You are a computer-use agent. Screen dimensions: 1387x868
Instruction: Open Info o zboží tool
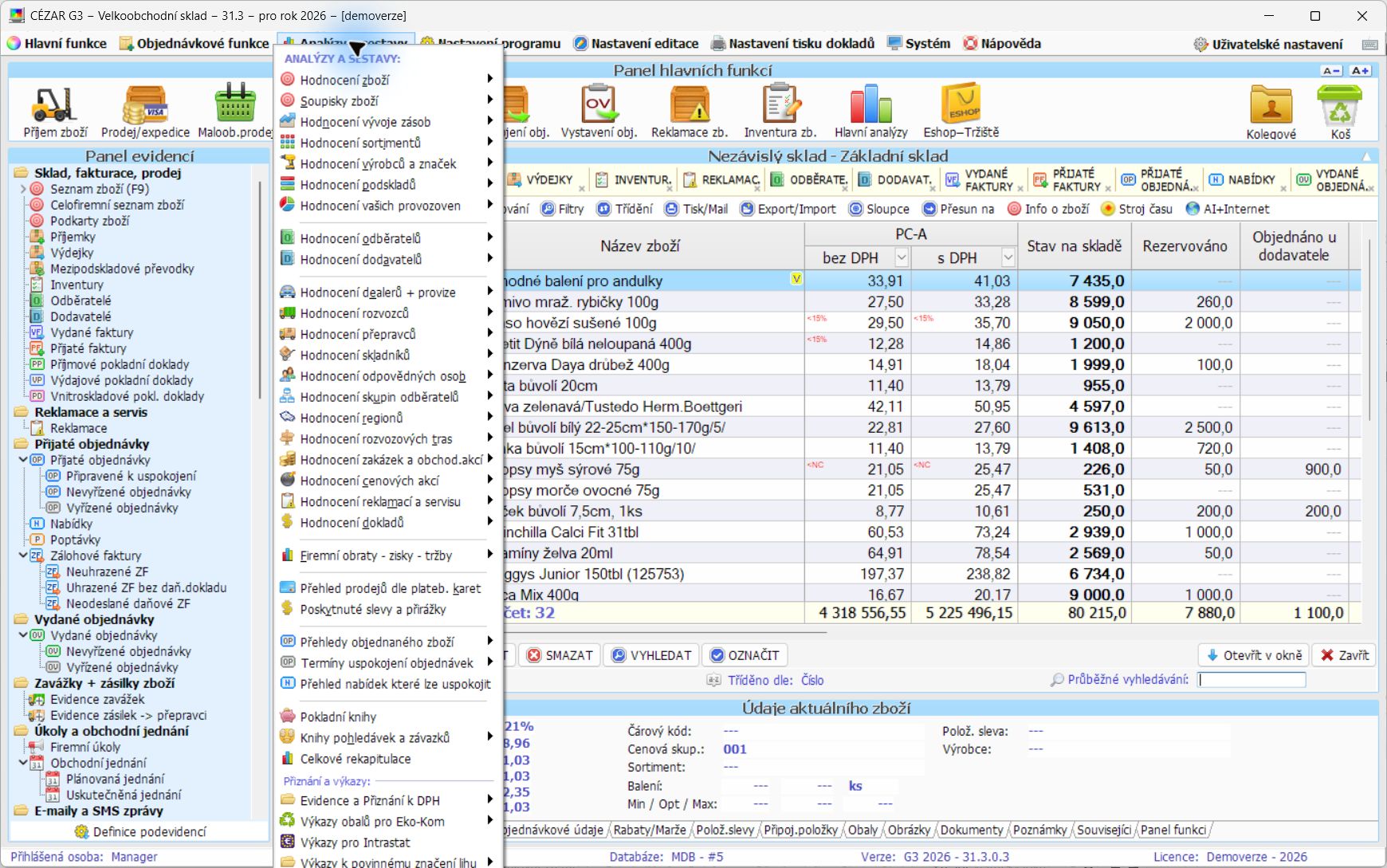pyautogui.click(x=1048, y=209)
